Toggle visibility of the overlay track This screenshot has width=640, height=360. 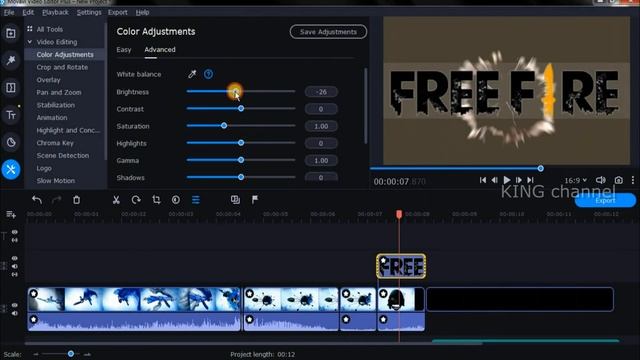tap(15, 258)
